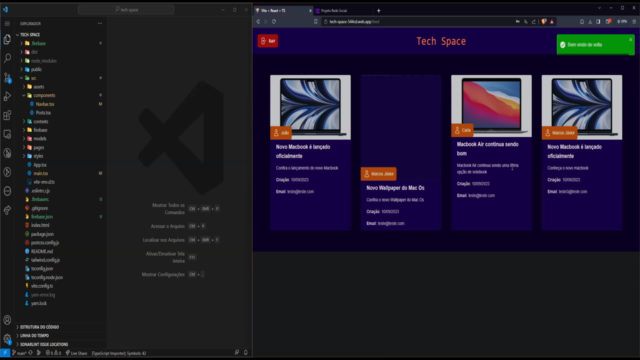Viewport: 640px width, 360px height.
Task: Click the red Sair logout button
Action: pos(268,41)
